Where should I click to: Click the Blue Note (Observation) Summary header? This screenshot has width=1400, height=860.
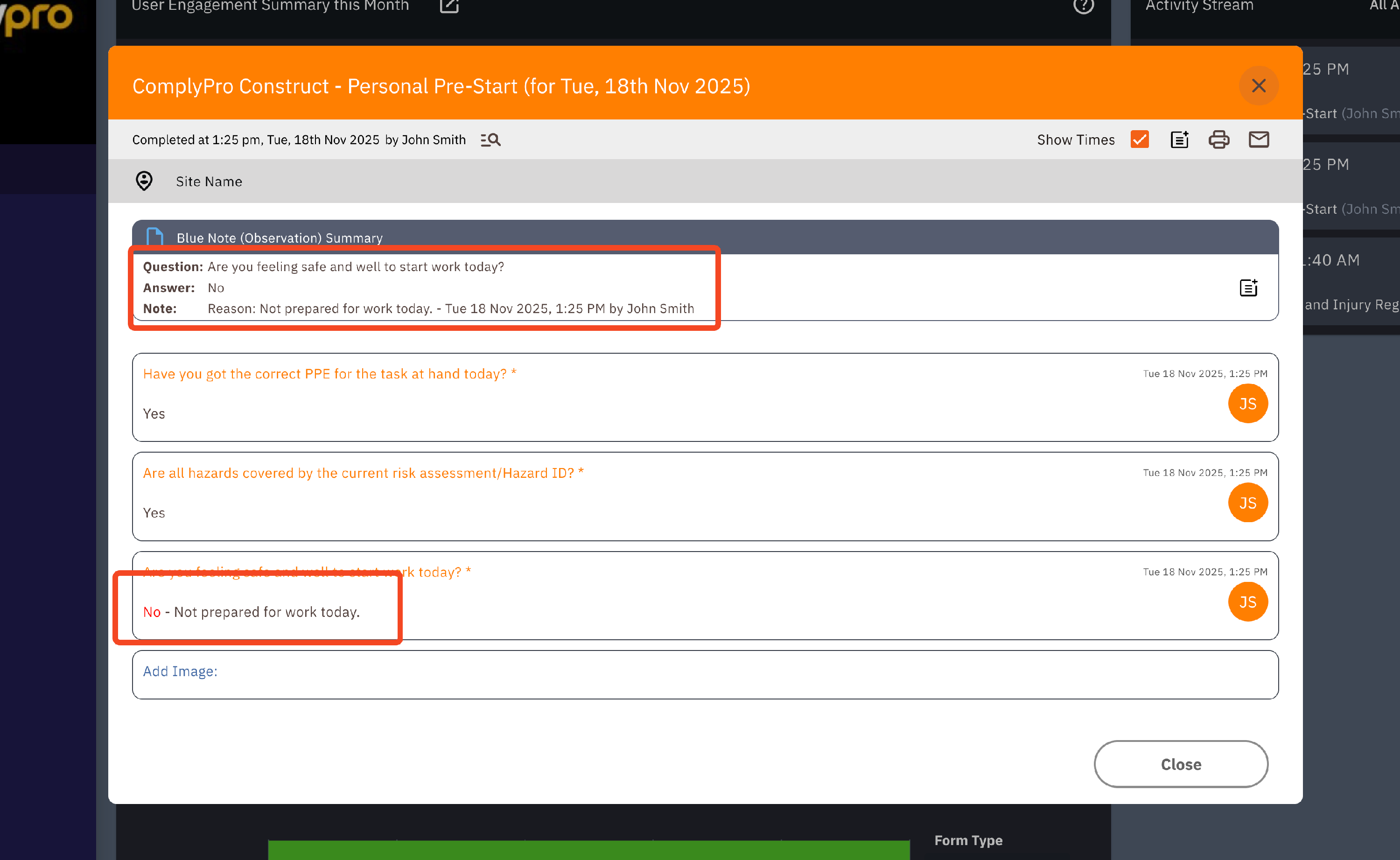click(x=280, y=238)
